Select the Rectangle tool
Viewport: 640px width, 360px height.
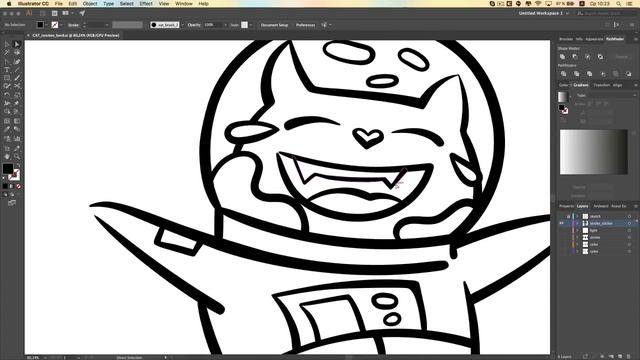tap(7, 78)
